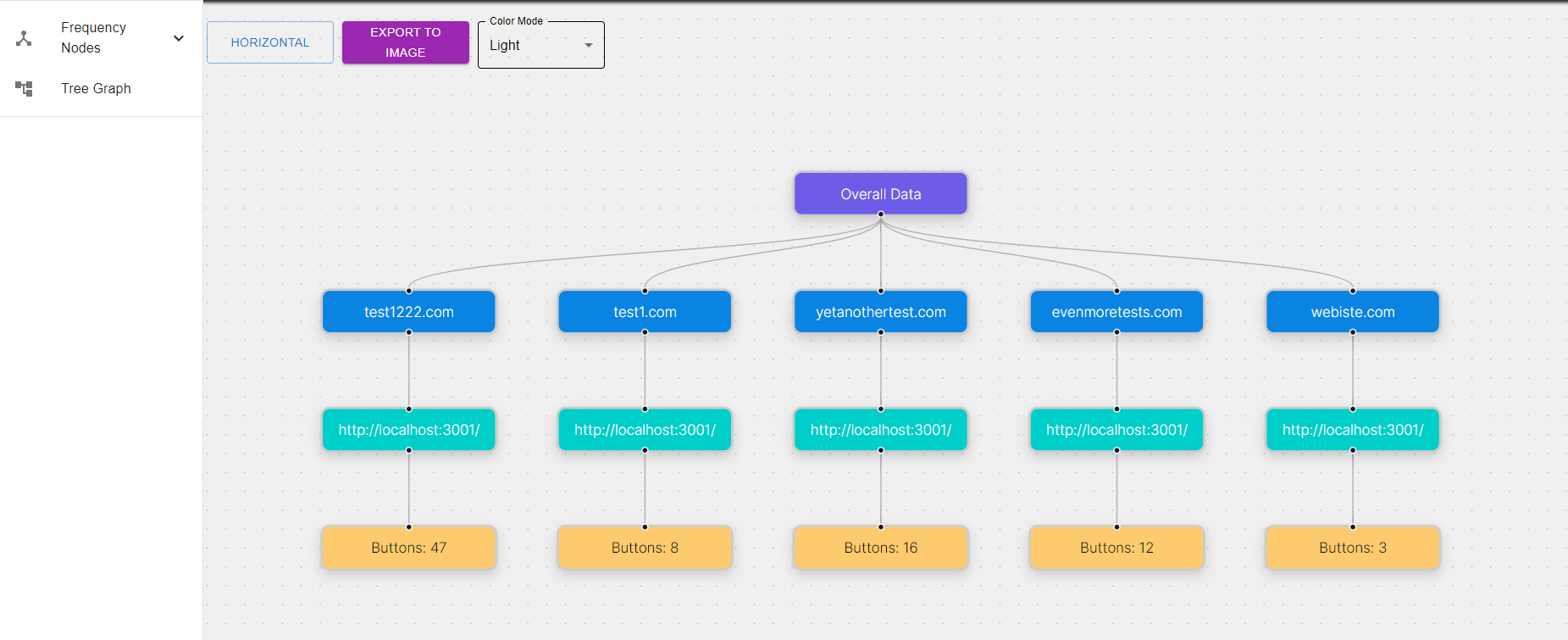Screen dimensions: 1568x640
Task: Select the Overall Data root node
Action: click(x=881, y=194)
